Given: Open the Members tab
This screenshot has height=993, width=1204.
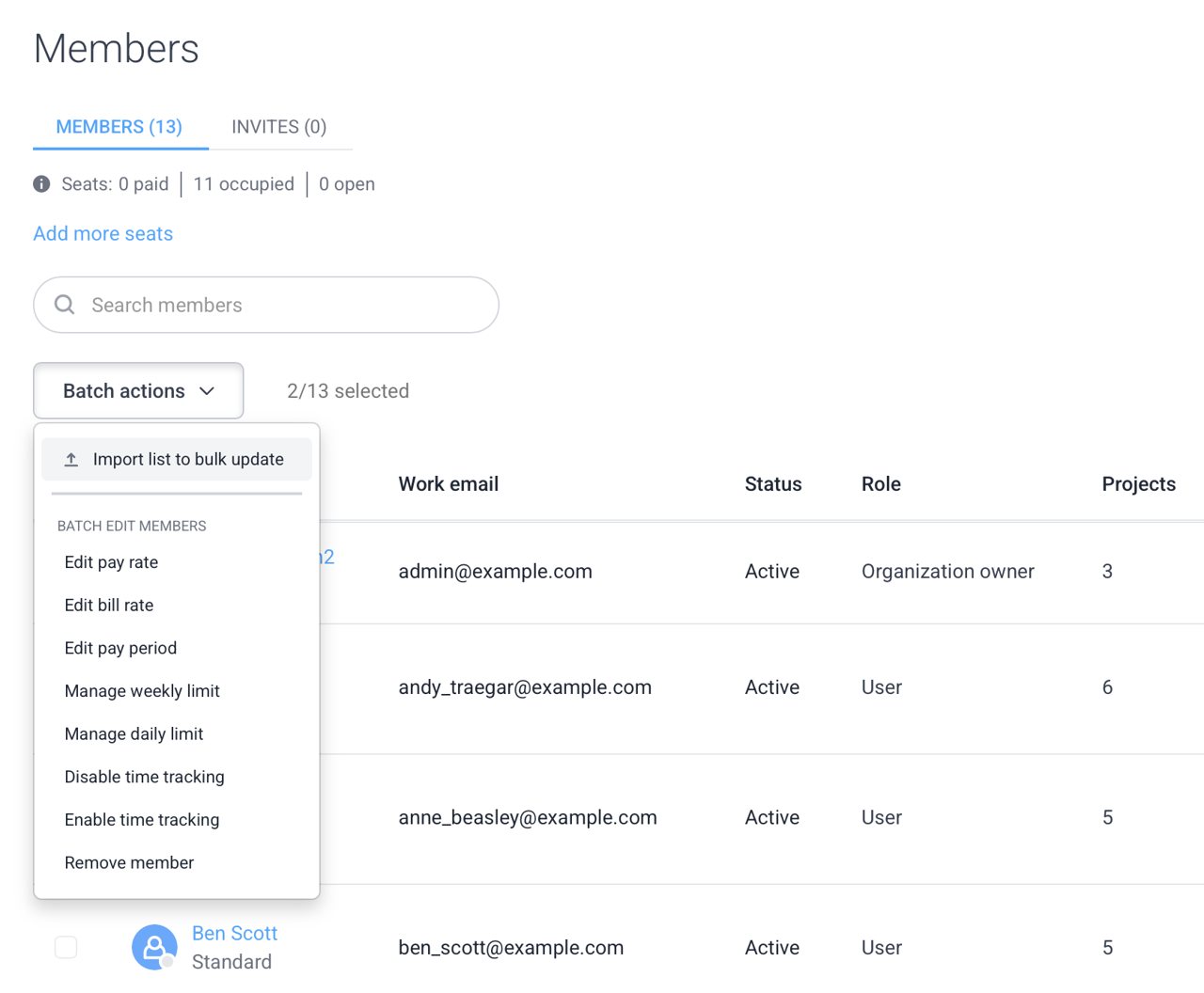Looking at the screenshot, I should pos(119,127).
